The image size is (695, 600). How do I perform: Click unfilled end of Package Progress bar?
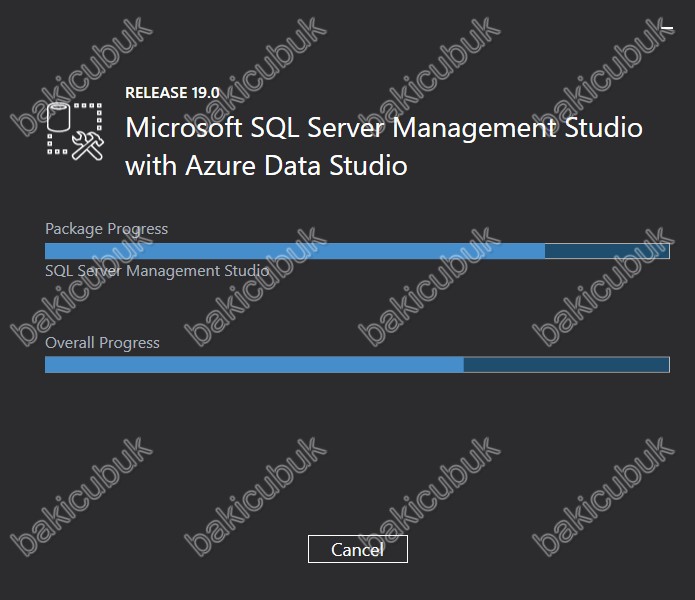(607, 251)
